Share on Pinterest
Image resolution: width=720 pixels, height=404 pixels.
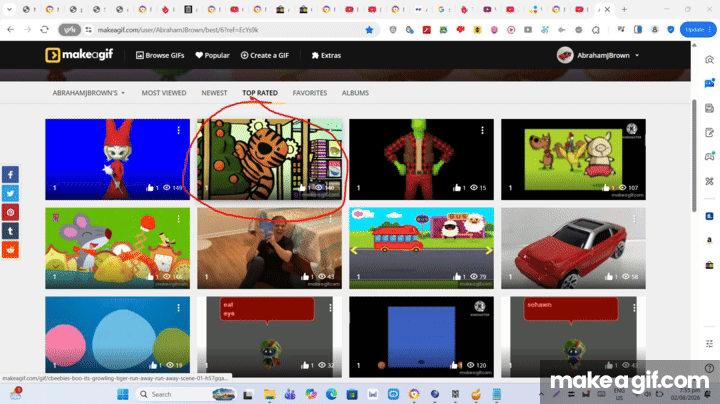(x=10, y=212)
